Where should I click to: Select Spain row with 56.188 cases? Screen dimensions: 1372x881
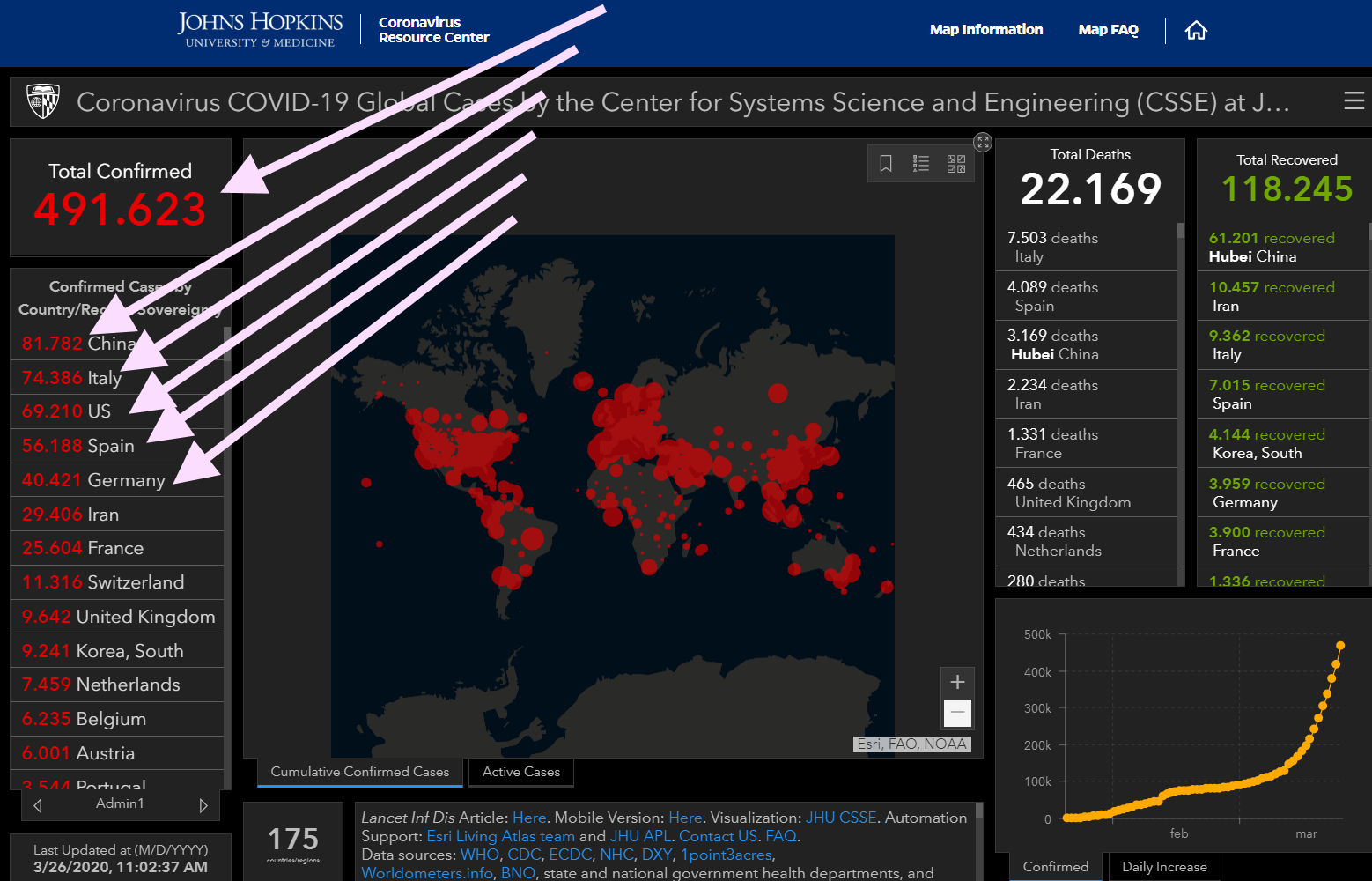[117, 446]
